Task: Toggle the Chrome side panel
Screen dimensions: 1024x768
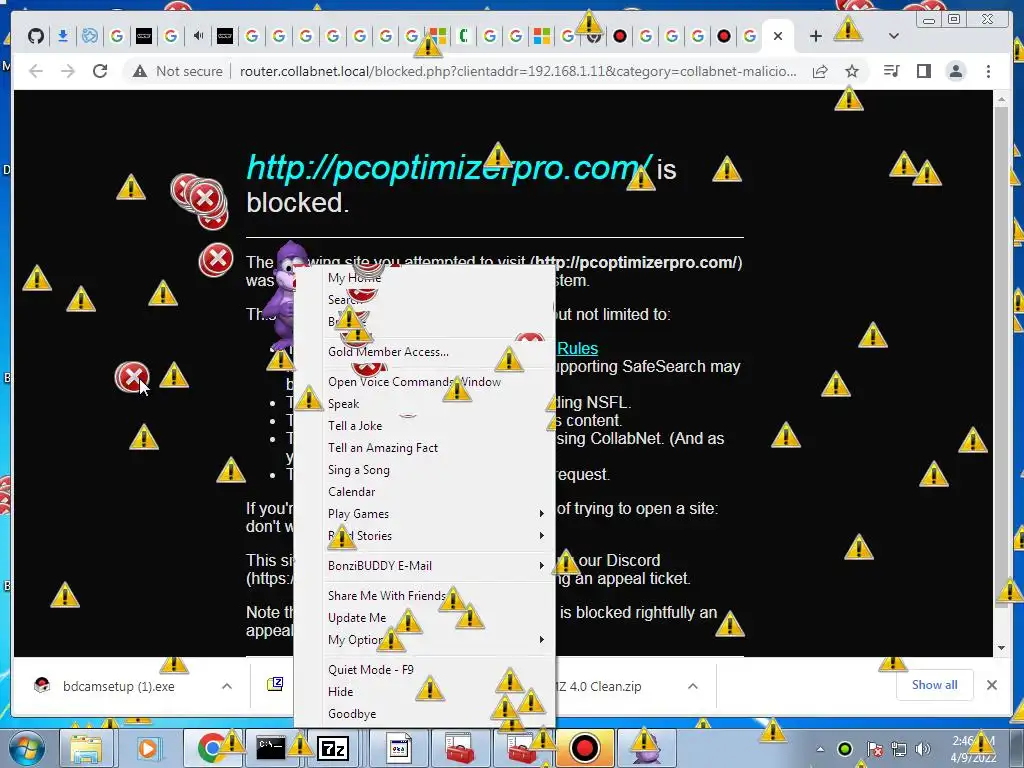Action: 923,71
